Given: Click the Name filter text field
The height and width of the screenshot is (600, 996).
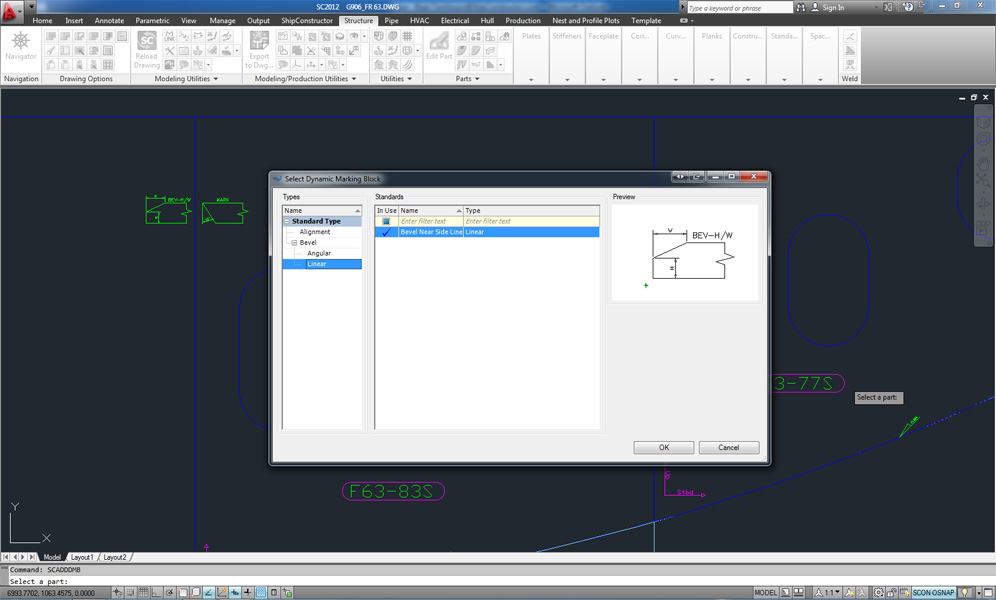Looking at the screenshot, I should click(x=431, y=222).
